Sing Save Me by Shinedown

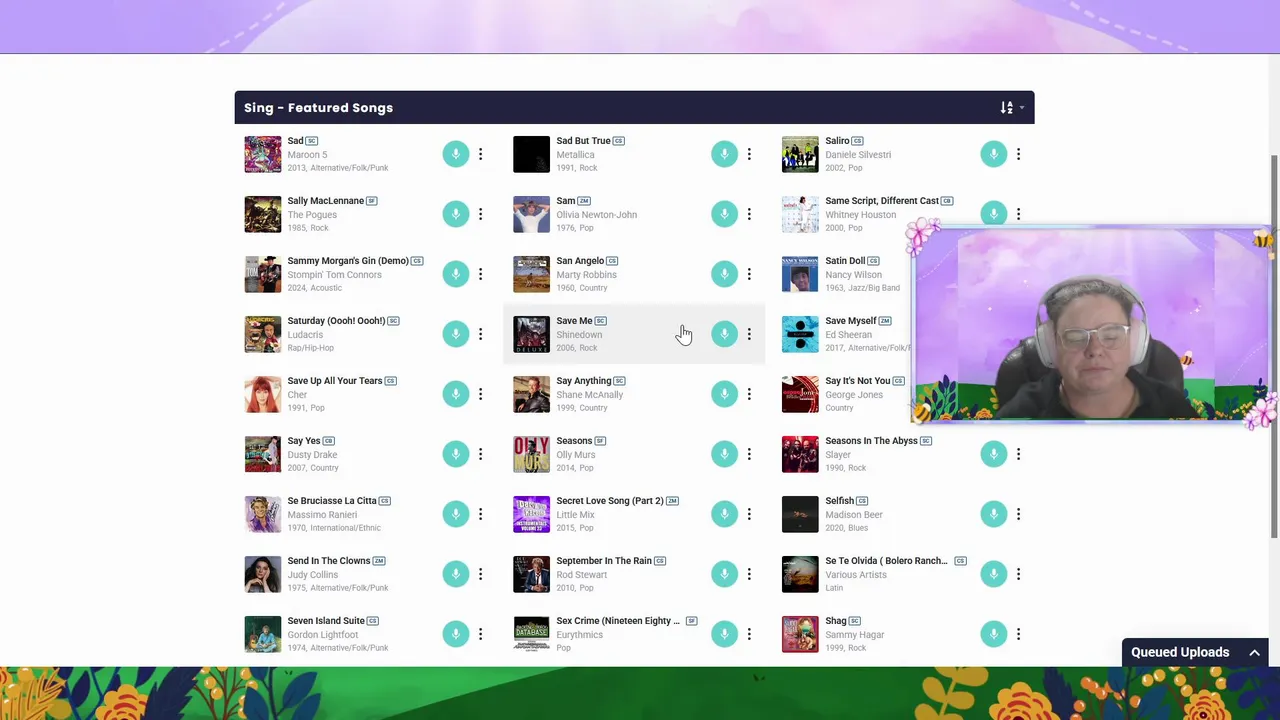pos(724,334)
